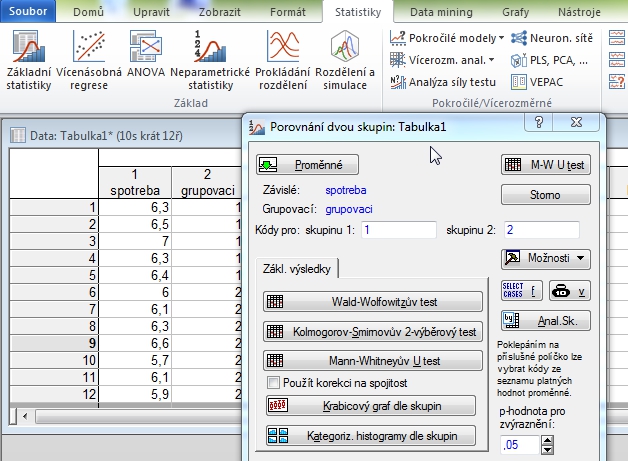Click the spreadsheet horizontal scrollbar left arrow
Screen dimensions: 628x461
(25, 416)
